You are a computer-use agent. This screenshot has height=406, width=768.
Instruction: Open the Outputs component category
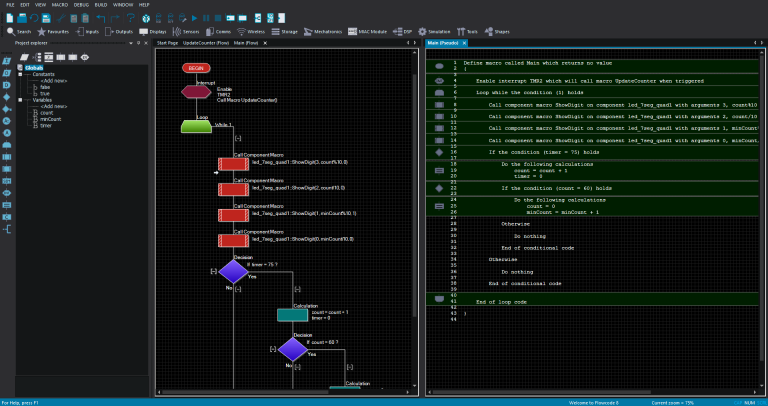pos(119,31)
